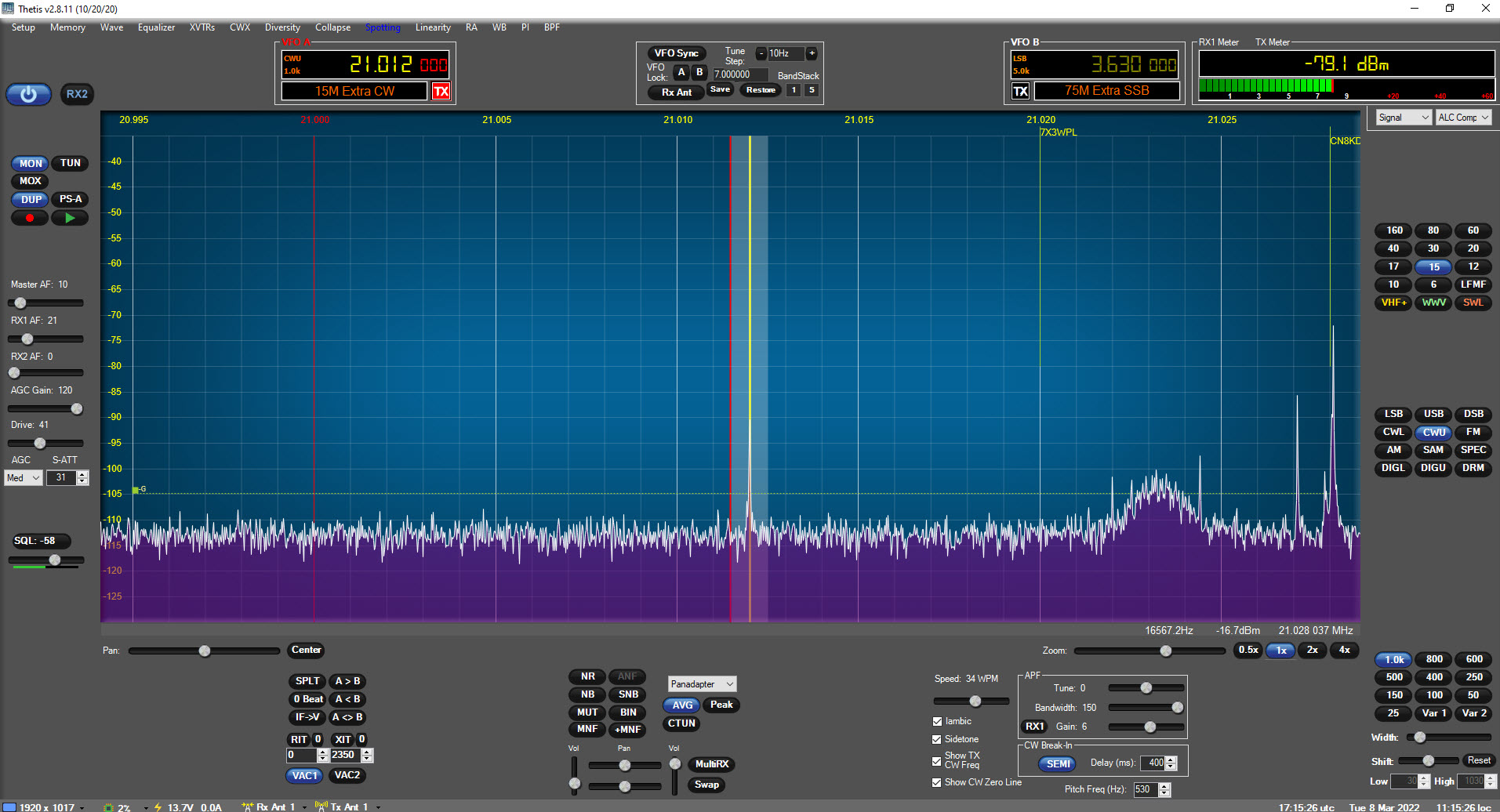The width and height of the screenshot is (1500, 812).
Task: Click the TX box beside VFO B
Action: (1020, 92)
